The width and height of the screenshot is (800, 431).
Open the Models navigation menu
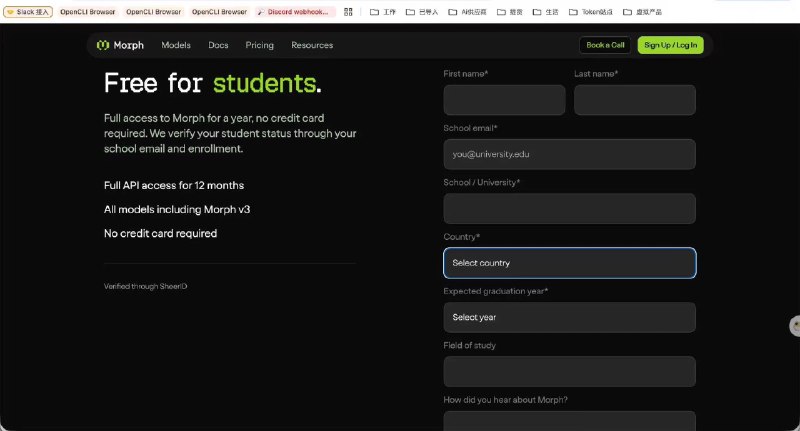[176, 45]
